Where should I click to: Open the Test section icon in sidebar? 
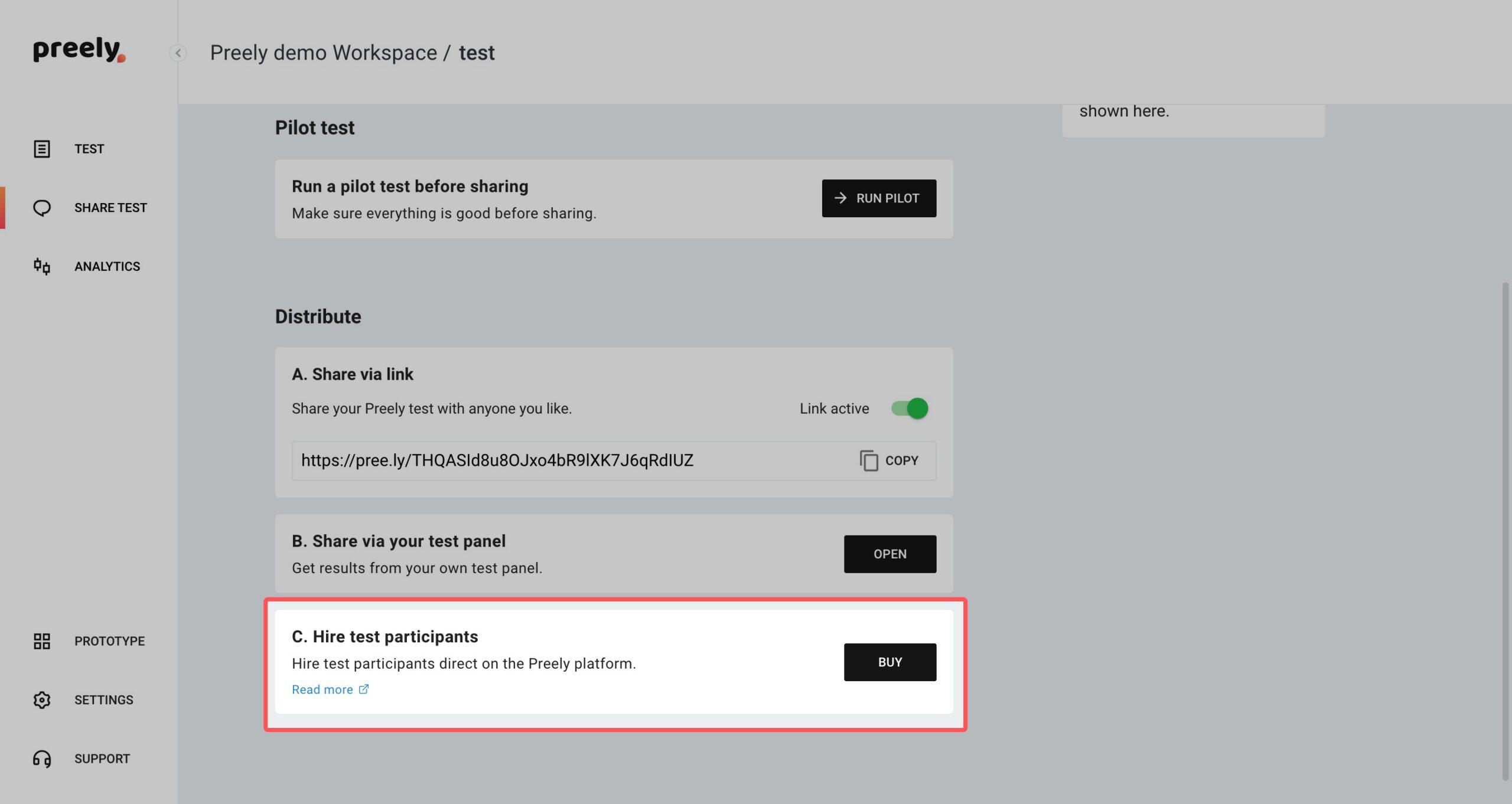tap(42, 149)
